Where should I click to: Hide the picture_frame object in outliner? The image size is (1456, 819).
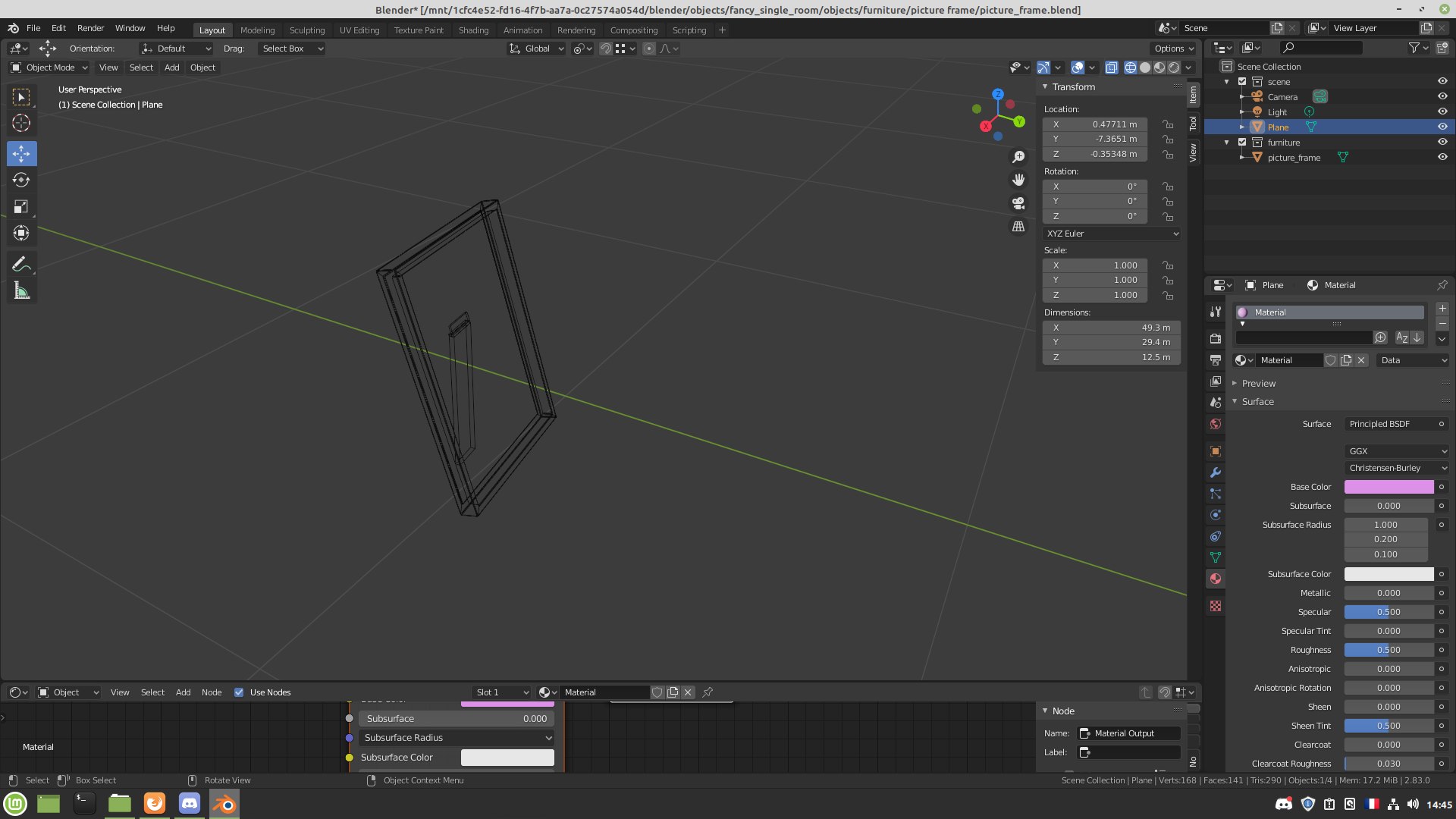coord(1442,158)
